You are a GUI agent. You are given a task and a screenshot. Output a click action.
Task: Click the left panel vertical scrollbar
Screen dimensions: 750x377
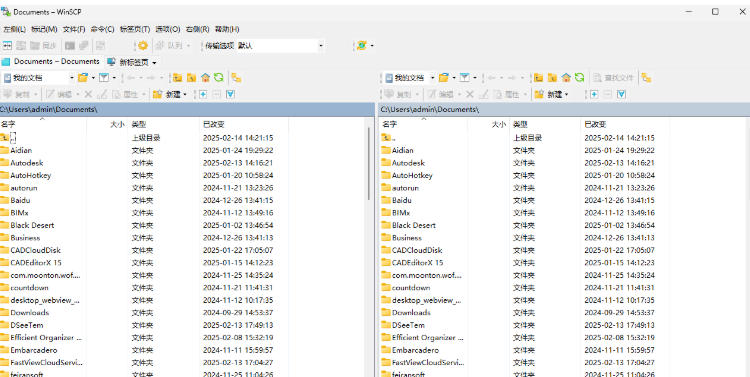[x=369, y=164]
